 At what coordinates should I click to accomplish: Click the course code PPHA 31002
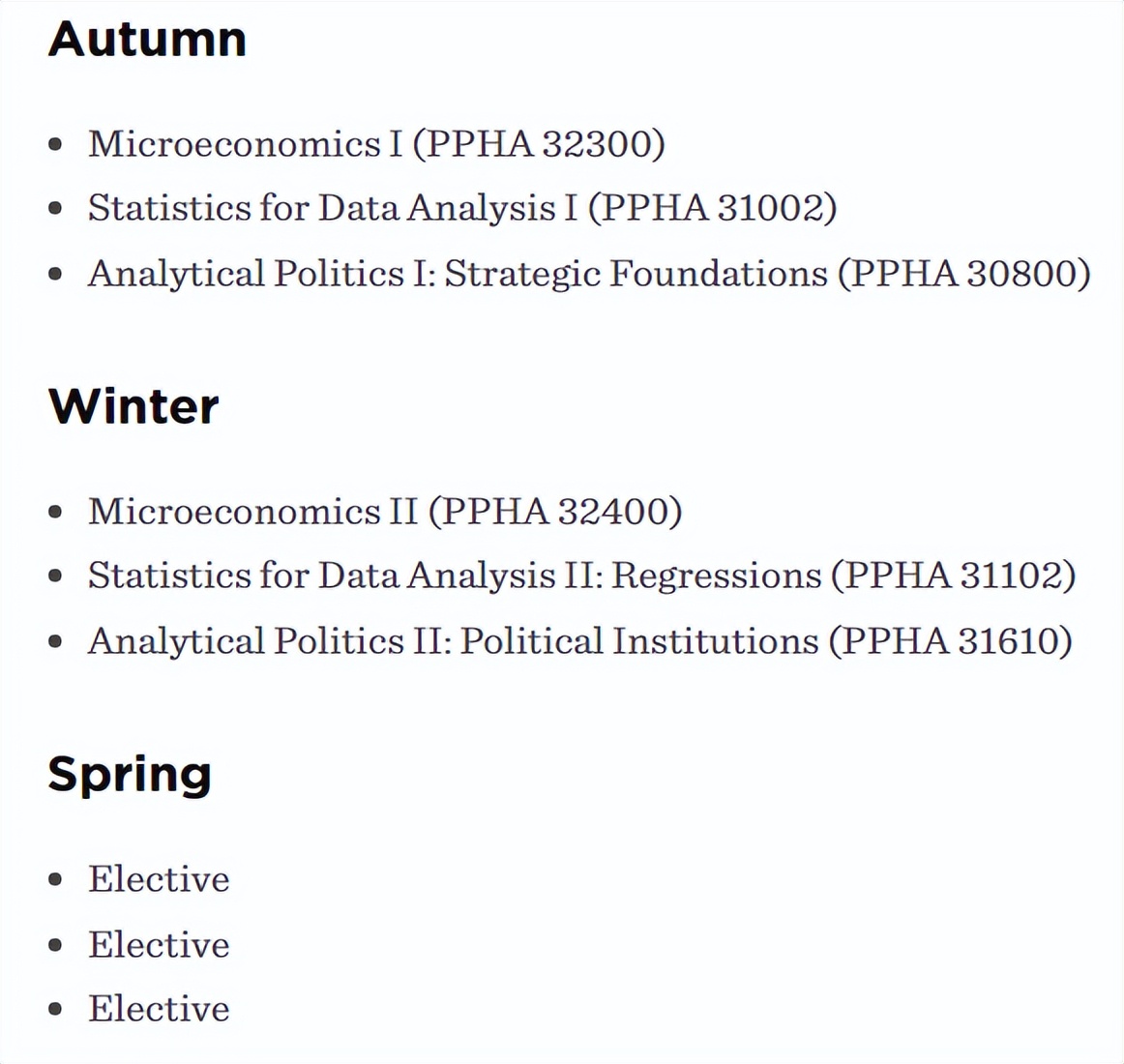tap(712, 208)
